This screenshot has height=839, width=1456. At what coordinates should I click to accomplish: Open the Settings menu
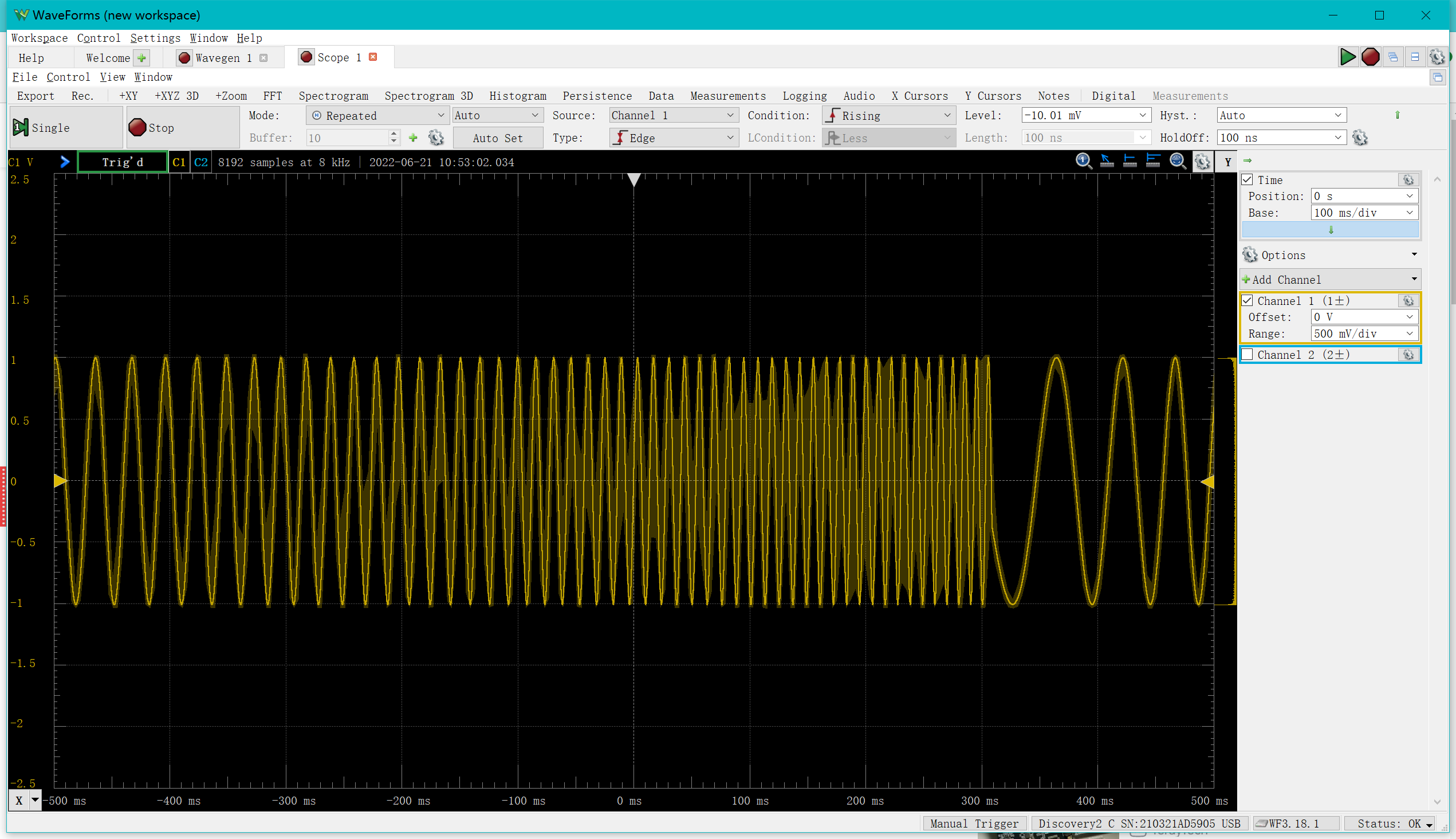155,38
